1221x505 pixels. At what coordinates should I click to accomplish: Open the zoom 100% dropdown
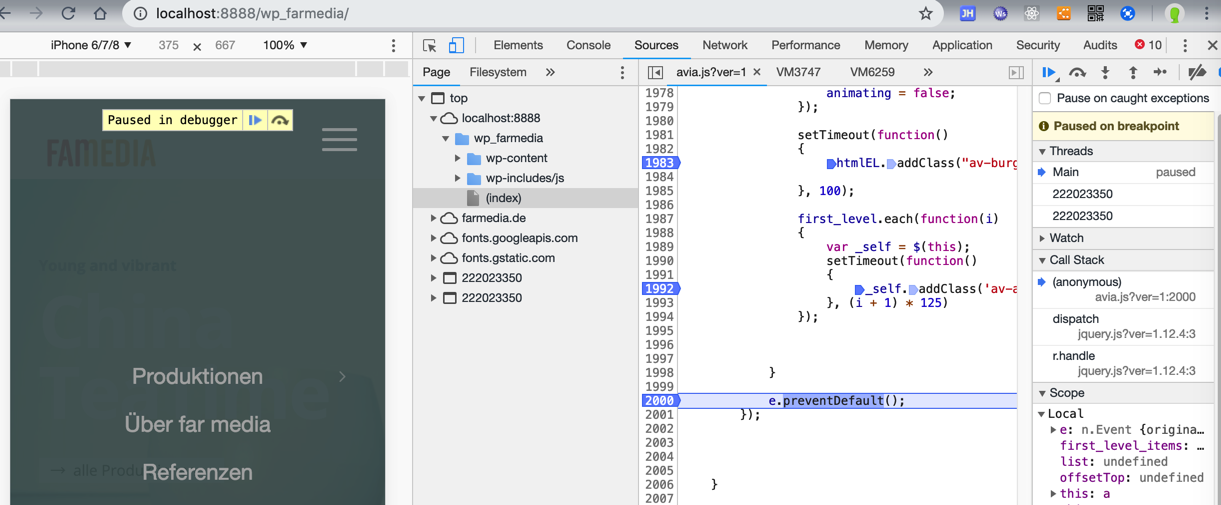(x=285, y=45)
